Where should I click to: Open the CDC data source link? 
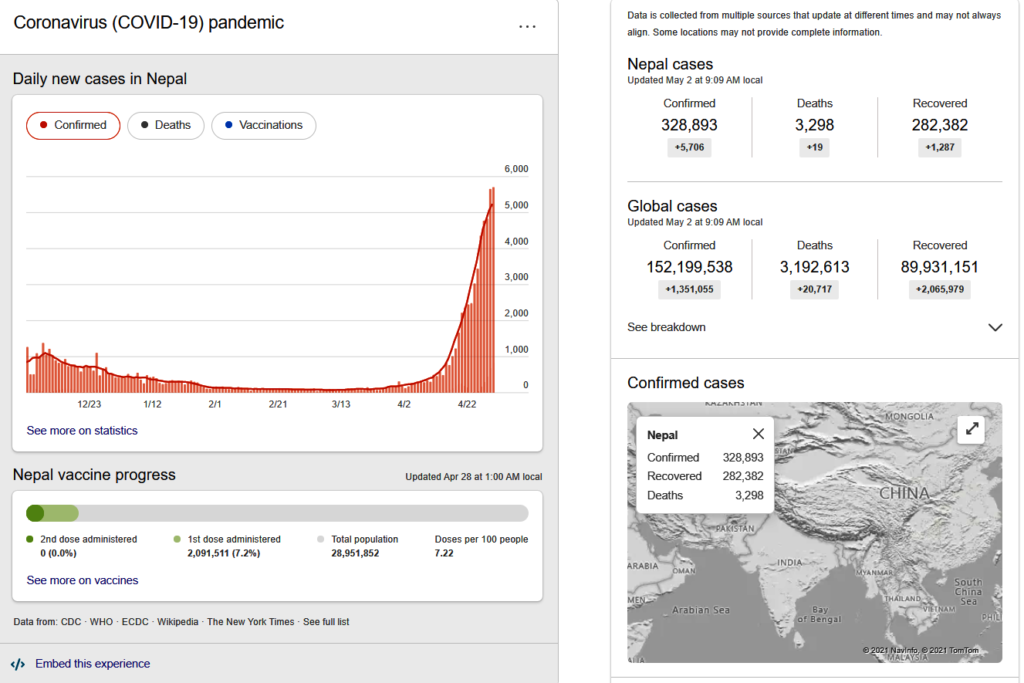(x=69, y=622)
